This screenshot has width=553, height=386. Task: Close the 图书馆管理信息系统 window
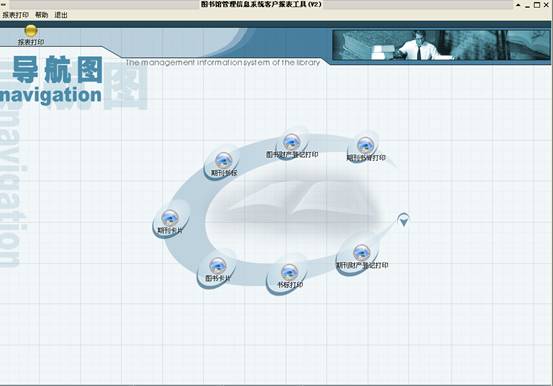547,5
